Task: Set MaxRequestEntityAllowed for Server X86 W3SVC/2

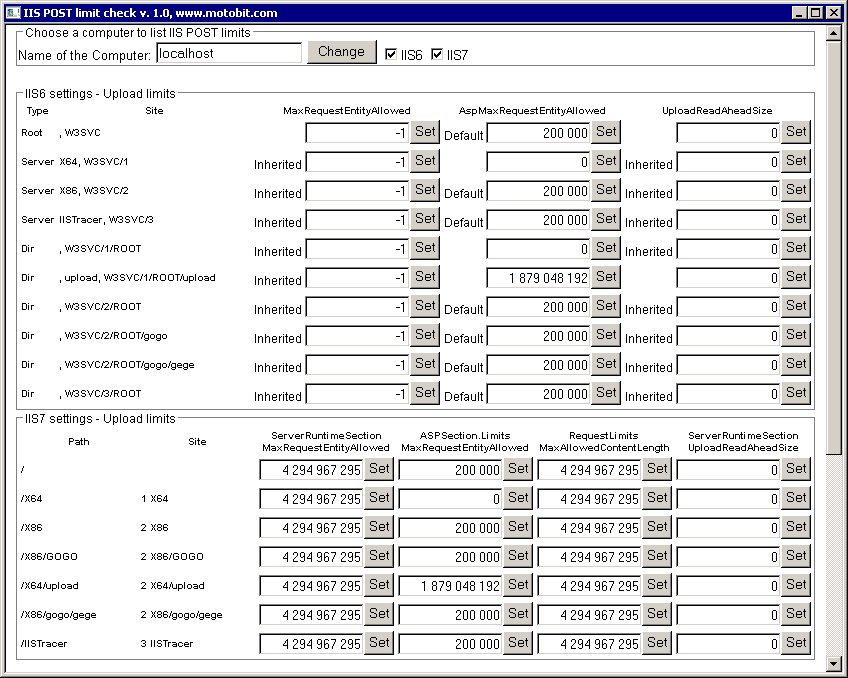Action: 425,190
